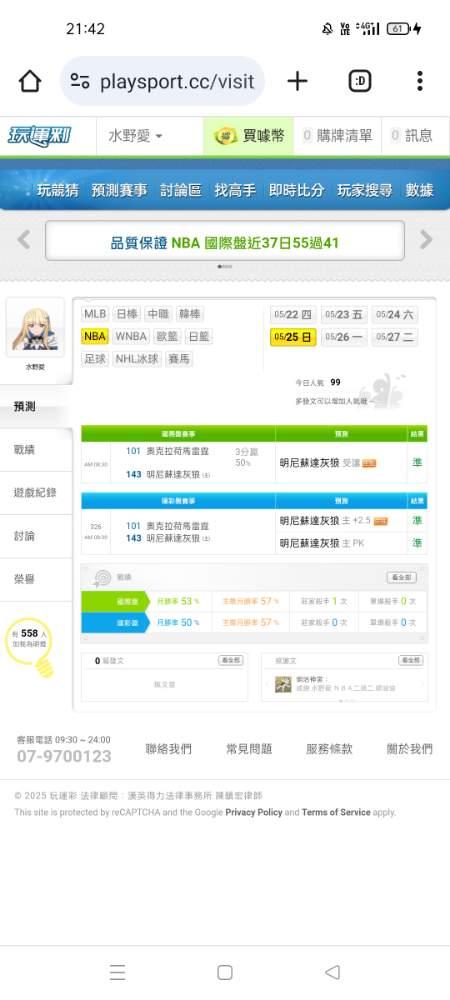Show next banner with right arrow
This screenshot has width=450, height=1000.
[426, 240]
